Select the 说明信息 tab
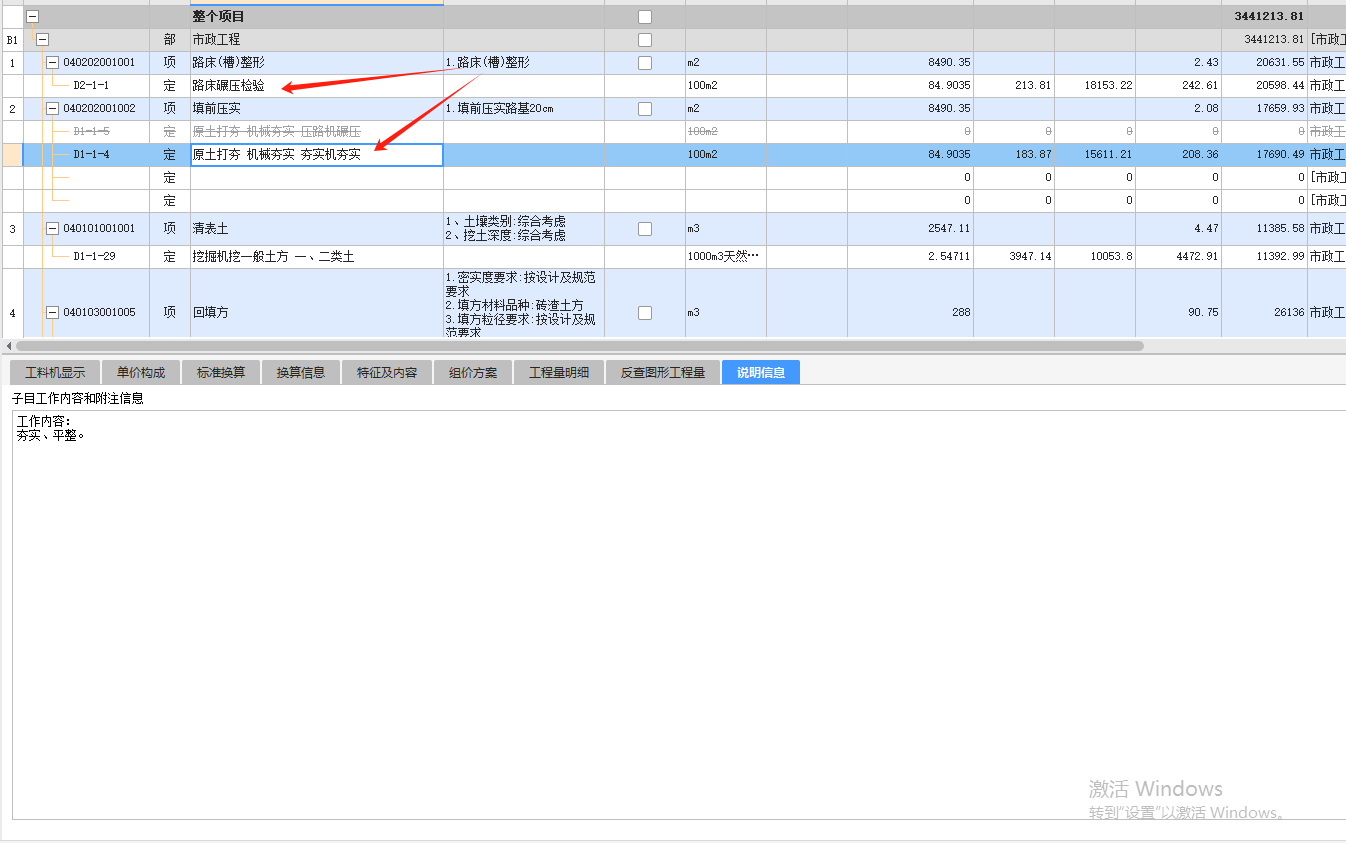Viewport: 1346px width, 843px height. (761, 373)
